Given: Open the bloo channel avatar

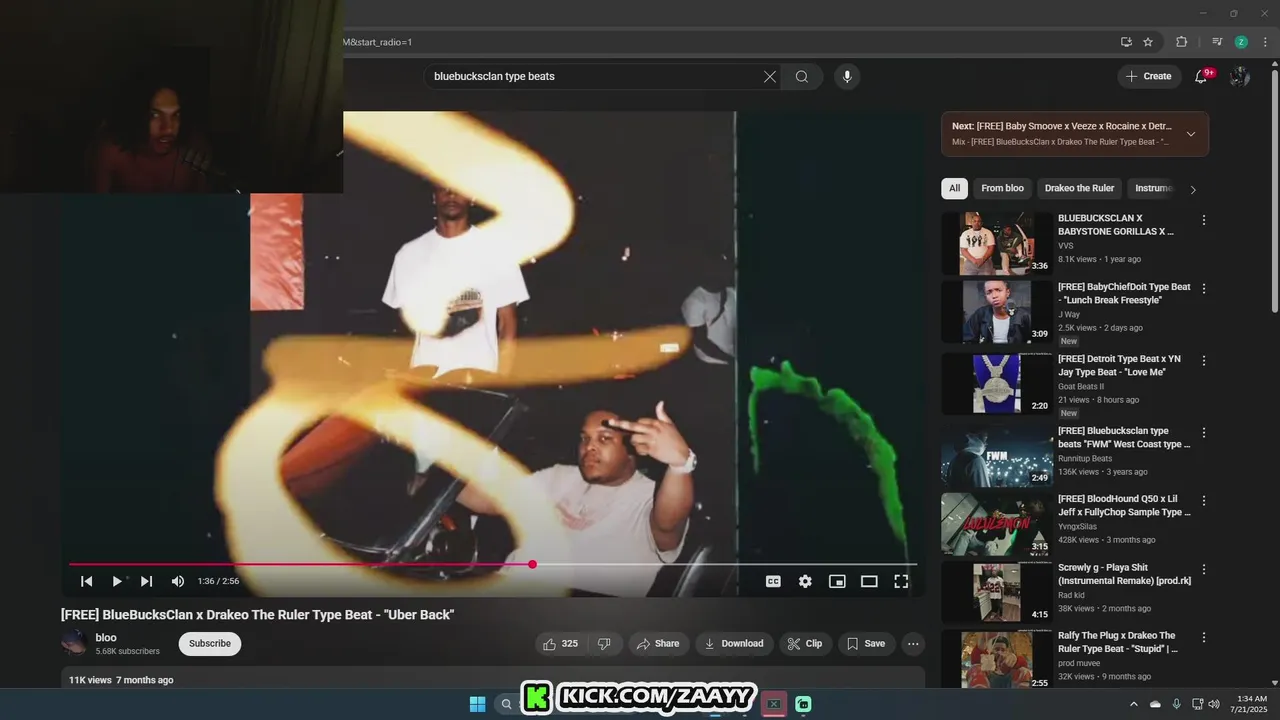Looking at the screenshot, I should (74, 642).
